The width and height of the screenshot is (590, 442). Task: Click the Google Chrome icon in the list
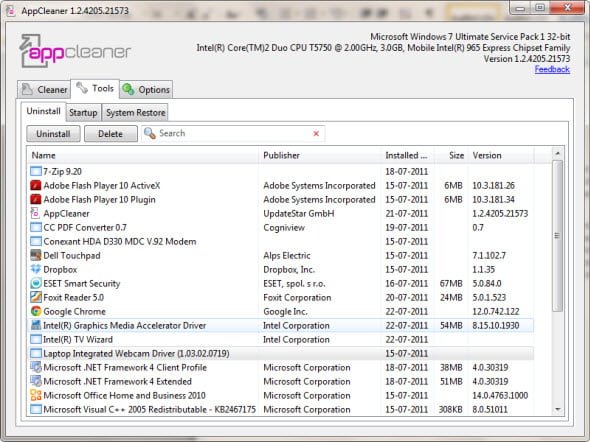36,311
